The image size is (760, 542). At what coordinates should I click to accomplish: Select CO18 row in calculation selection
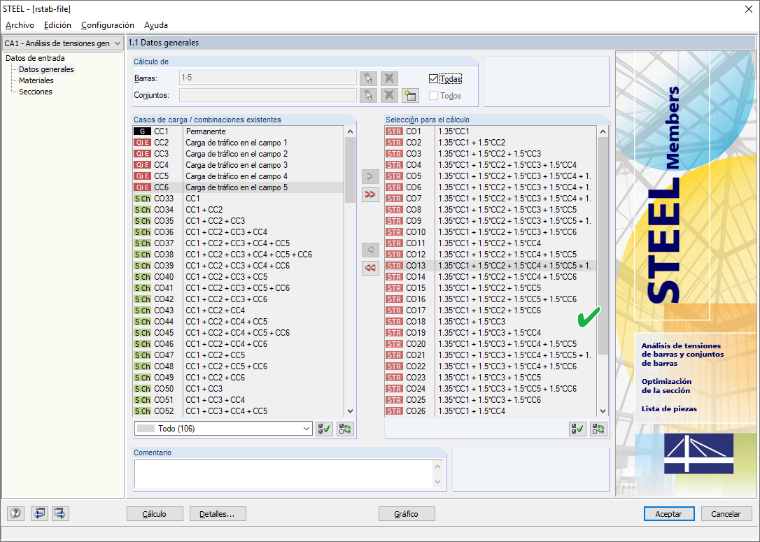pos(491,321)
